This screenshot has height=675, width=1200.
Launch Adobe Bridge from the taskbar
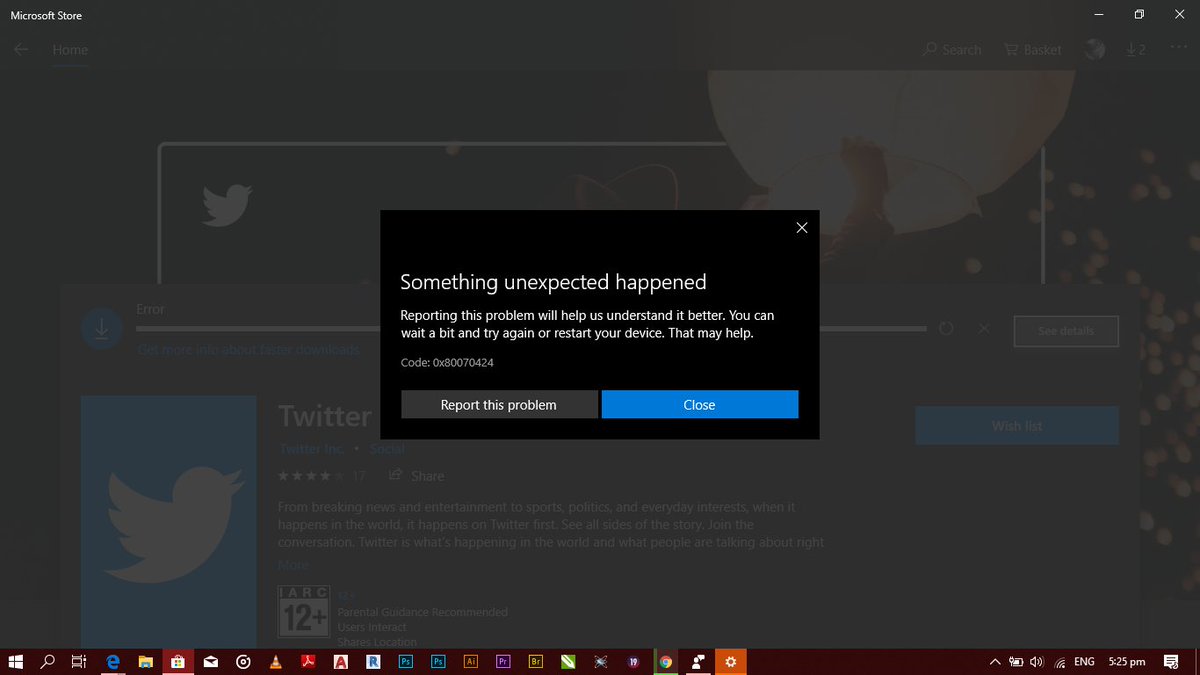coord(536,661)
